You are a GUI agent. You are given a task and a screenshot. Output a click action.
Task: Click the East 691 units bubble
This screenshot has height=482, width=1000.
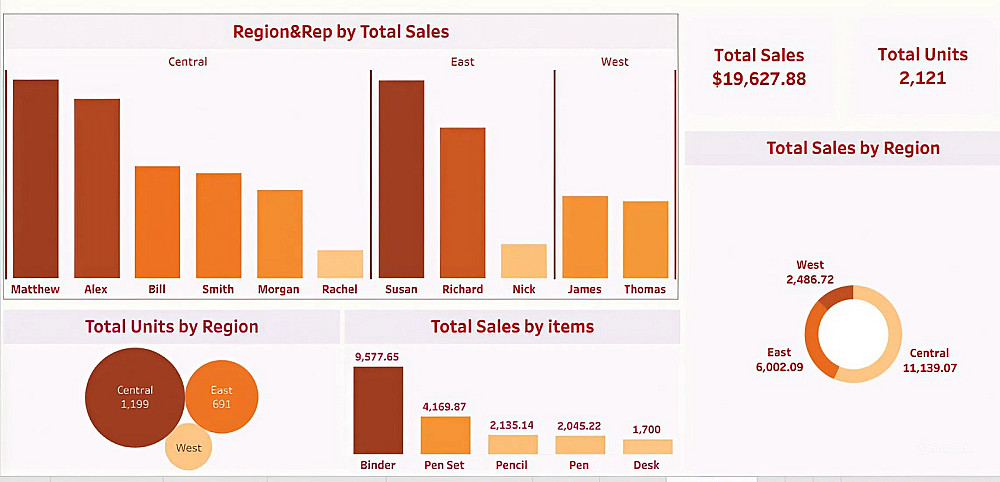coord(222,397)
